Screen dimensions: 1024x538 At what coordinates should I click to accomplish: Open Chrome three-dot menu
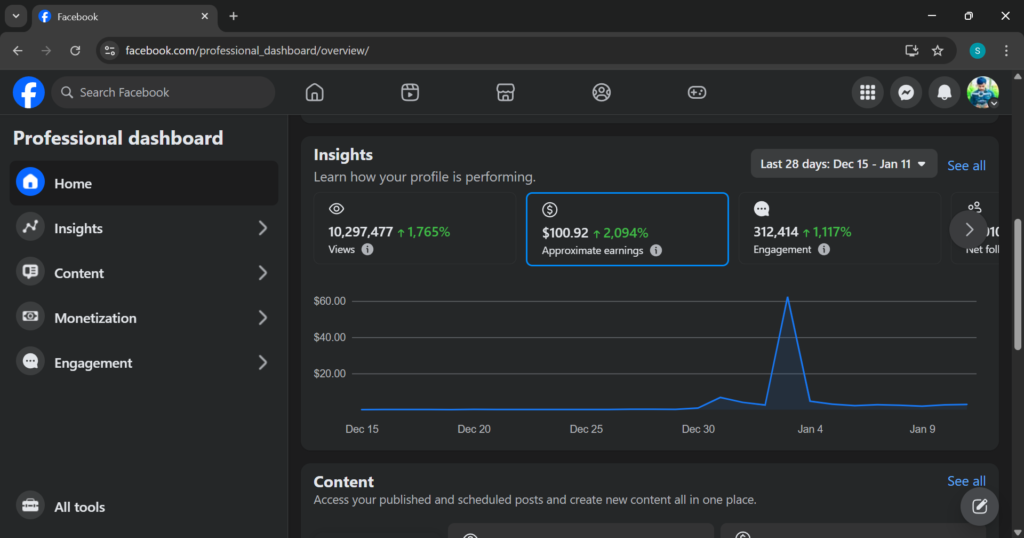click(1006, 50)
